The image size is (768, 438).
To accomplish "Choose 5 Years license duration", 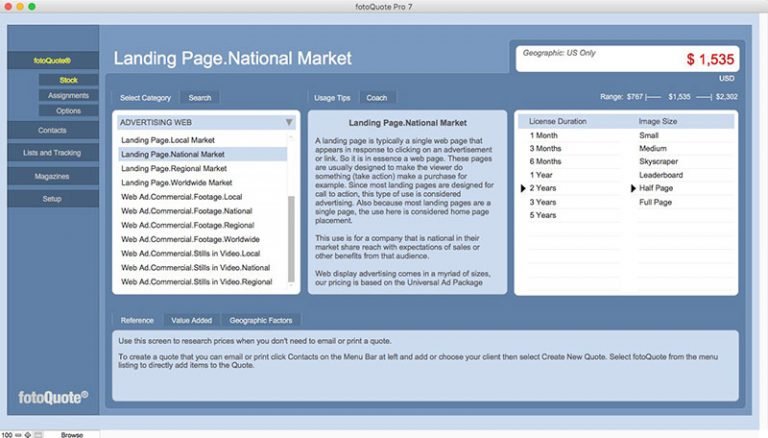I will pyautogui.click(x=543, y=215).
